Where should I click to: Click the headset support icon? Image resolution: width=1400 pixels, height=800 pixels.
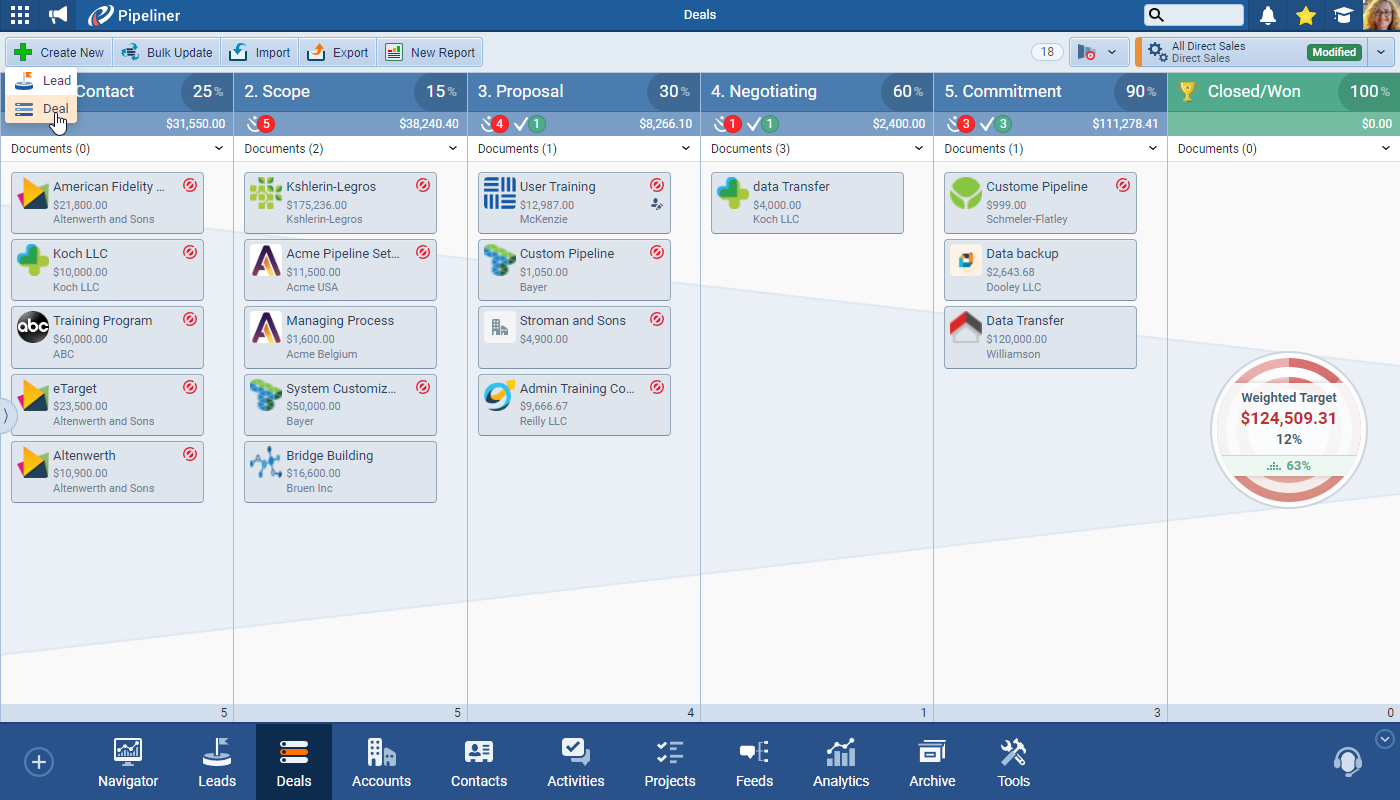pyautogui.click(x=1347, y=762)
